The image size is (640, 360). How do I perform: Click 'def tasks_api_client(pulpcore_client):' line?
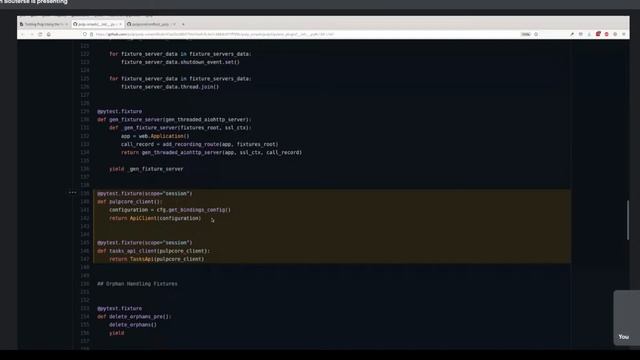(x=153, y=251)
